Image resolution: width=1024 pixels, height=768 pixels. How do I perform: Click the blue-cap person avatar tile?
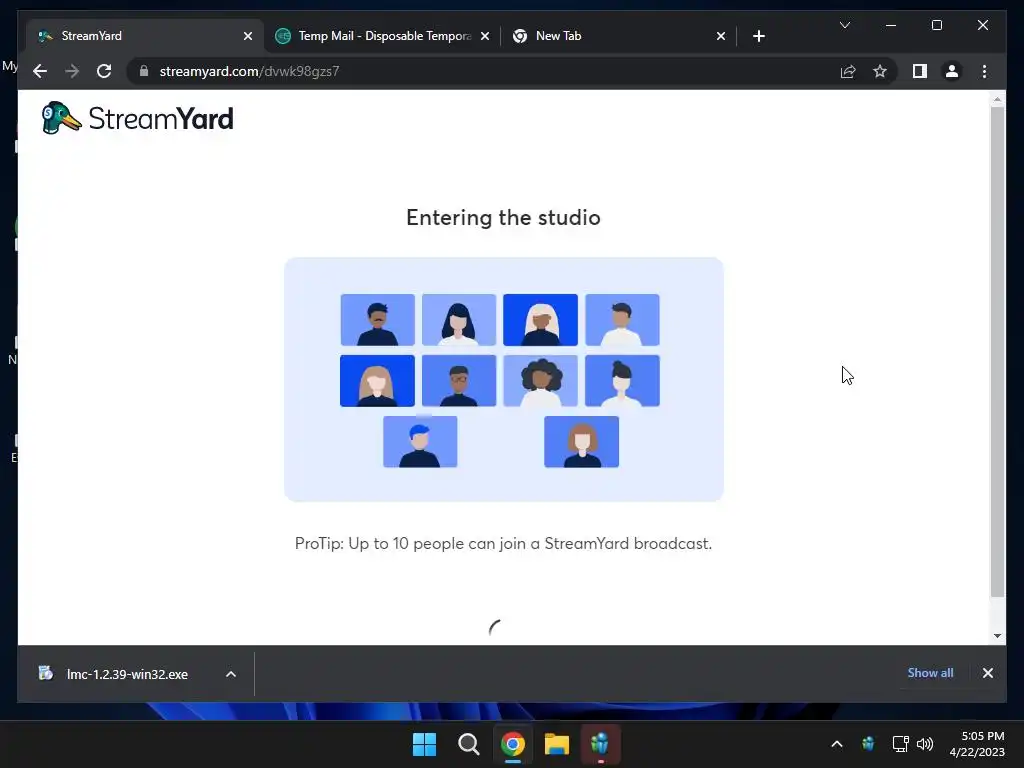pyautogui.click(x=420, y=441)
